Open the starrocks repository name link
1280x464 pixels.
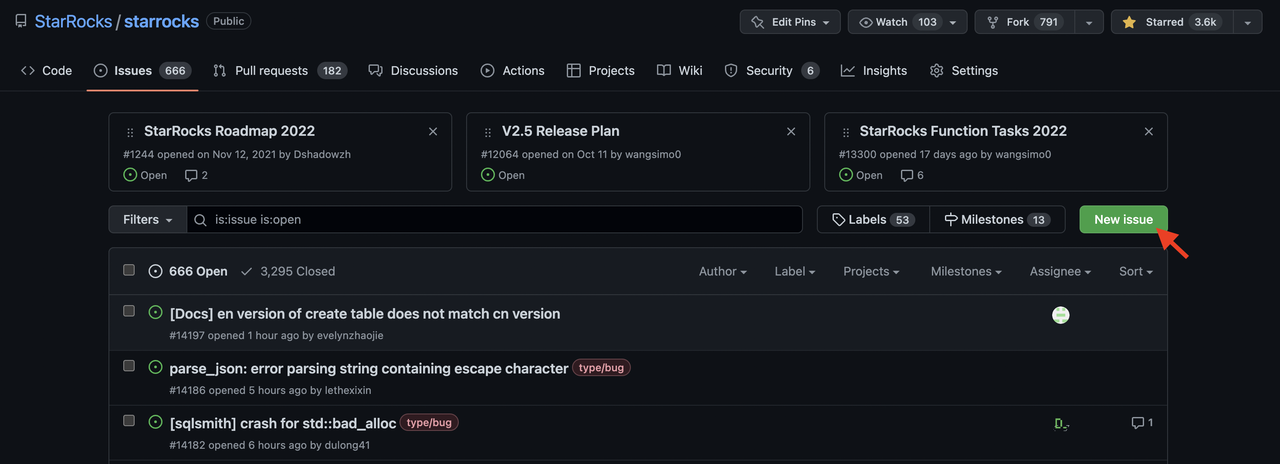pos(161,21)
